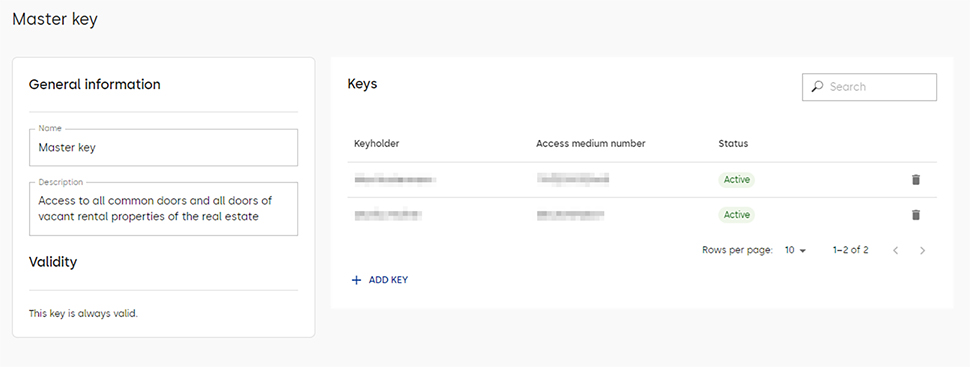Go to next page of keys
Image resolution: width=970 pixels, height=367 pixels.
tap(922, 251)
